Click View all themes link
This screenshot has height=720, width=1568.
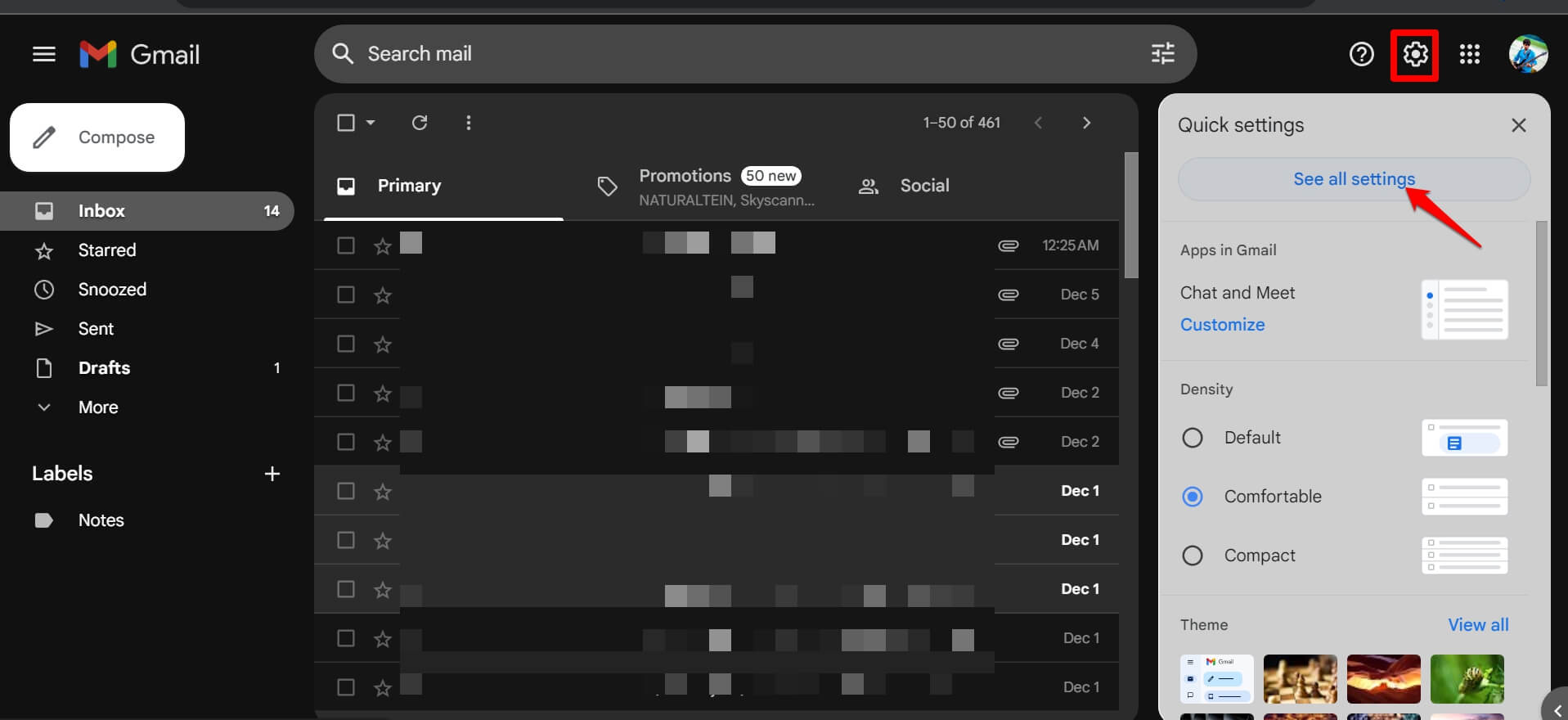point(1478,625)
